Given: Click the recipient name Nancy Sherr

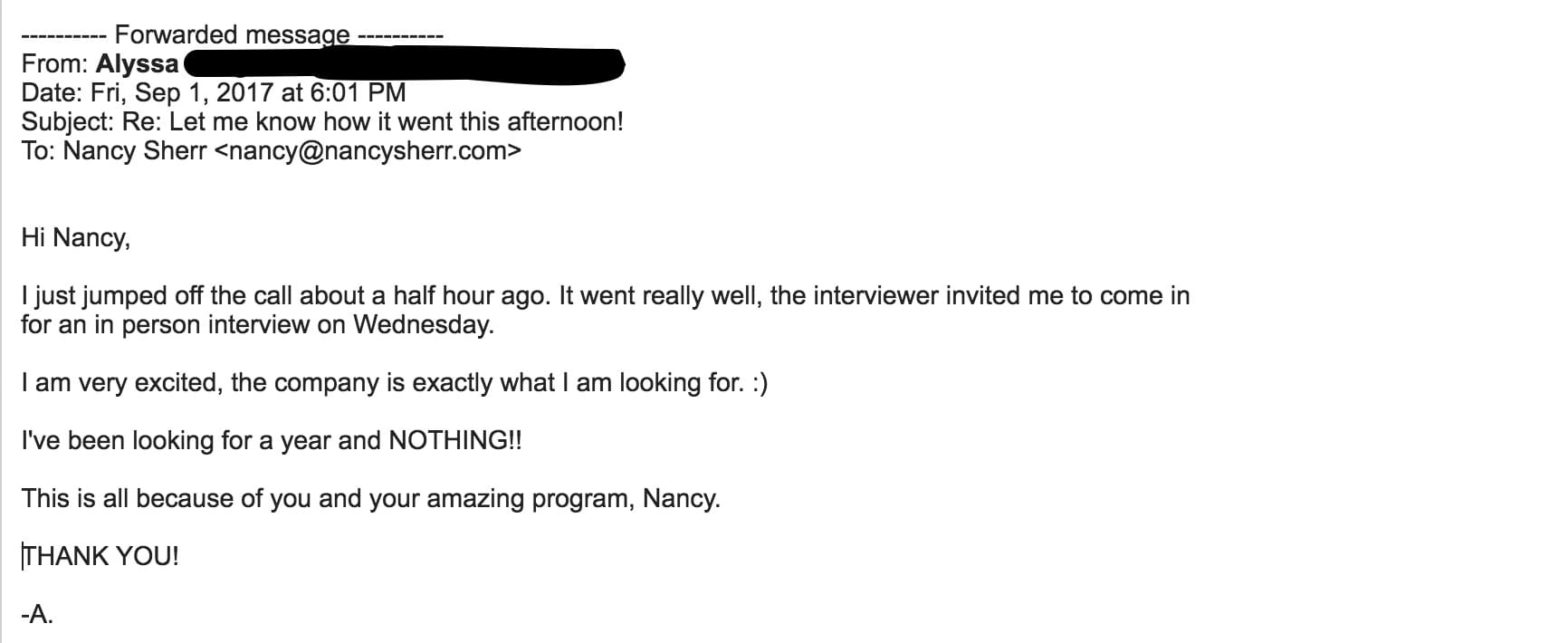Looking at the screenshot, I should tap(135, 150).
